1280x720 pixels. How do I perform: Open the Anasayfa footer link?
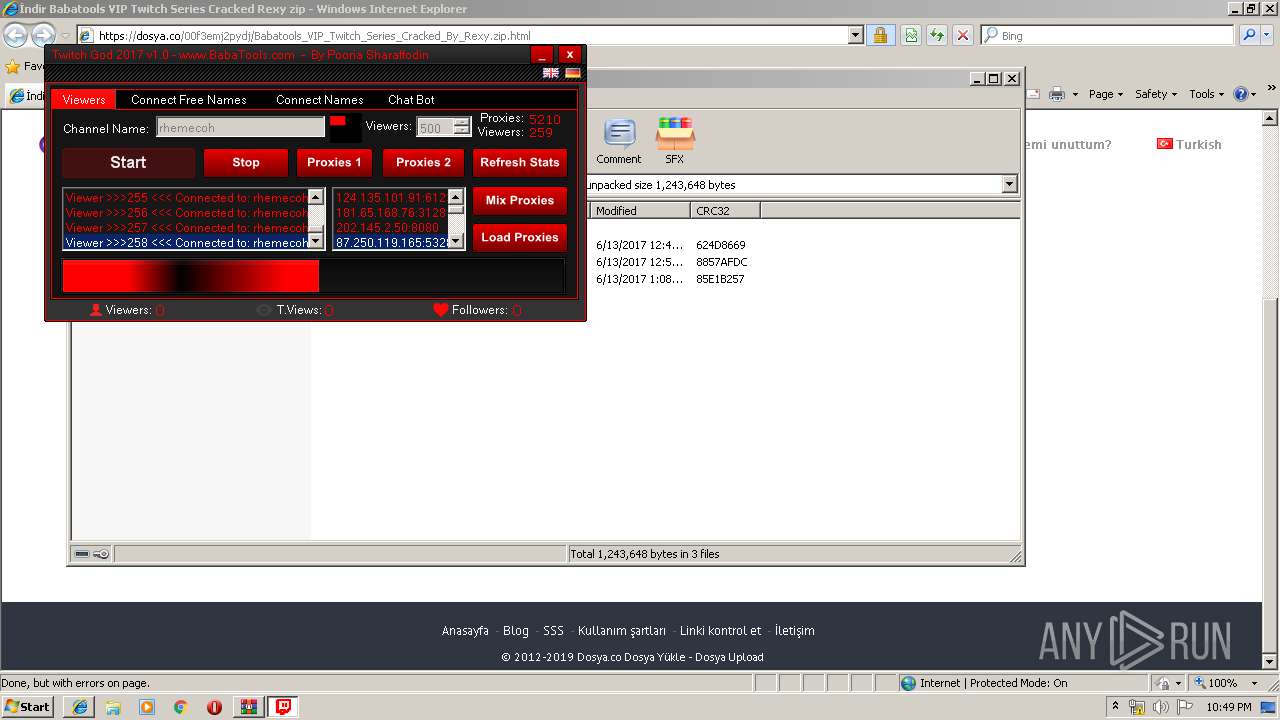465,631
